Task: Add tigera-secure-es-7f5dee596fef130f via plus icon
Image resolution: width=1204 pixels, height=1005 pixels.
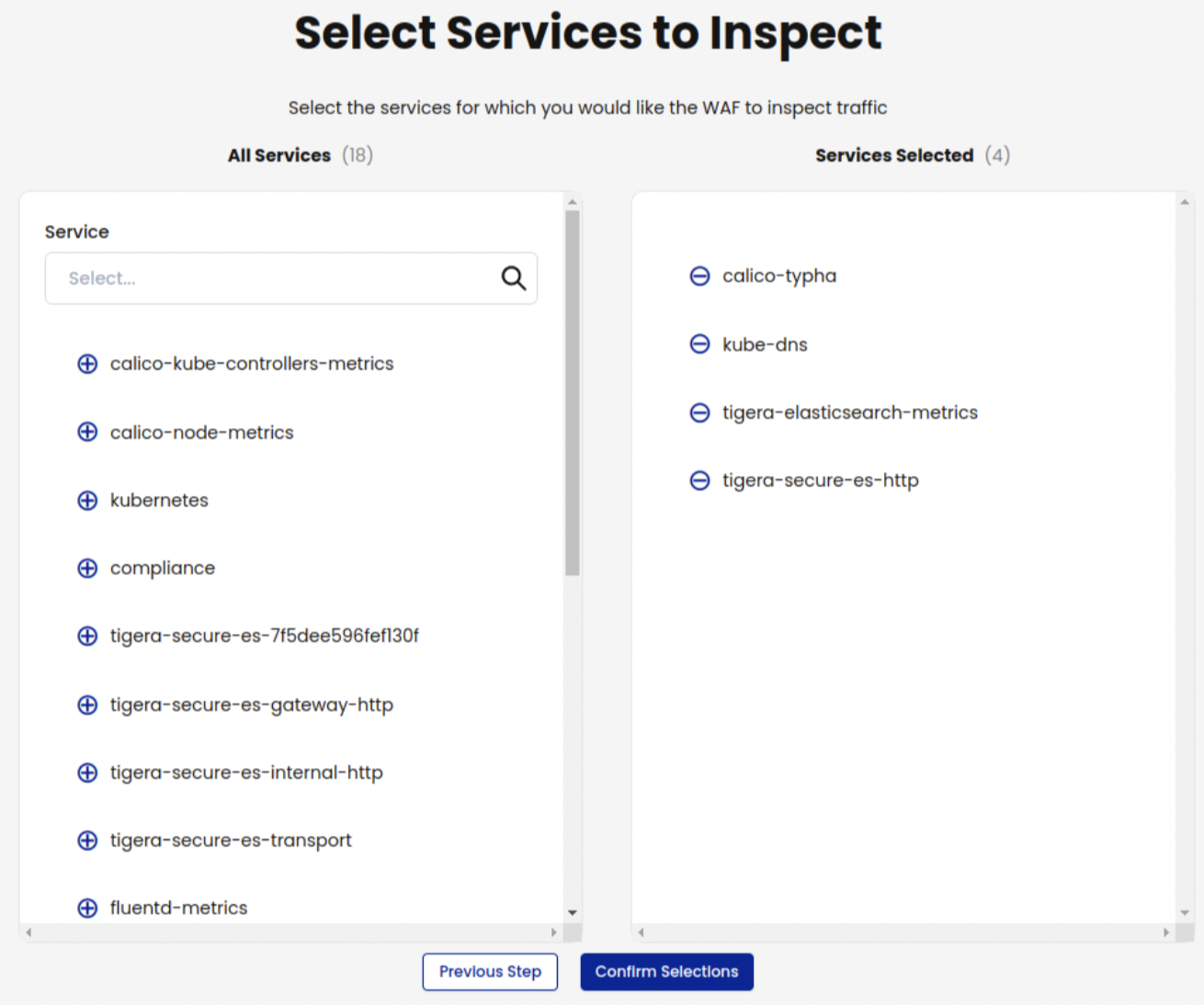Action: pyautogui.click(x=87, y=636)
